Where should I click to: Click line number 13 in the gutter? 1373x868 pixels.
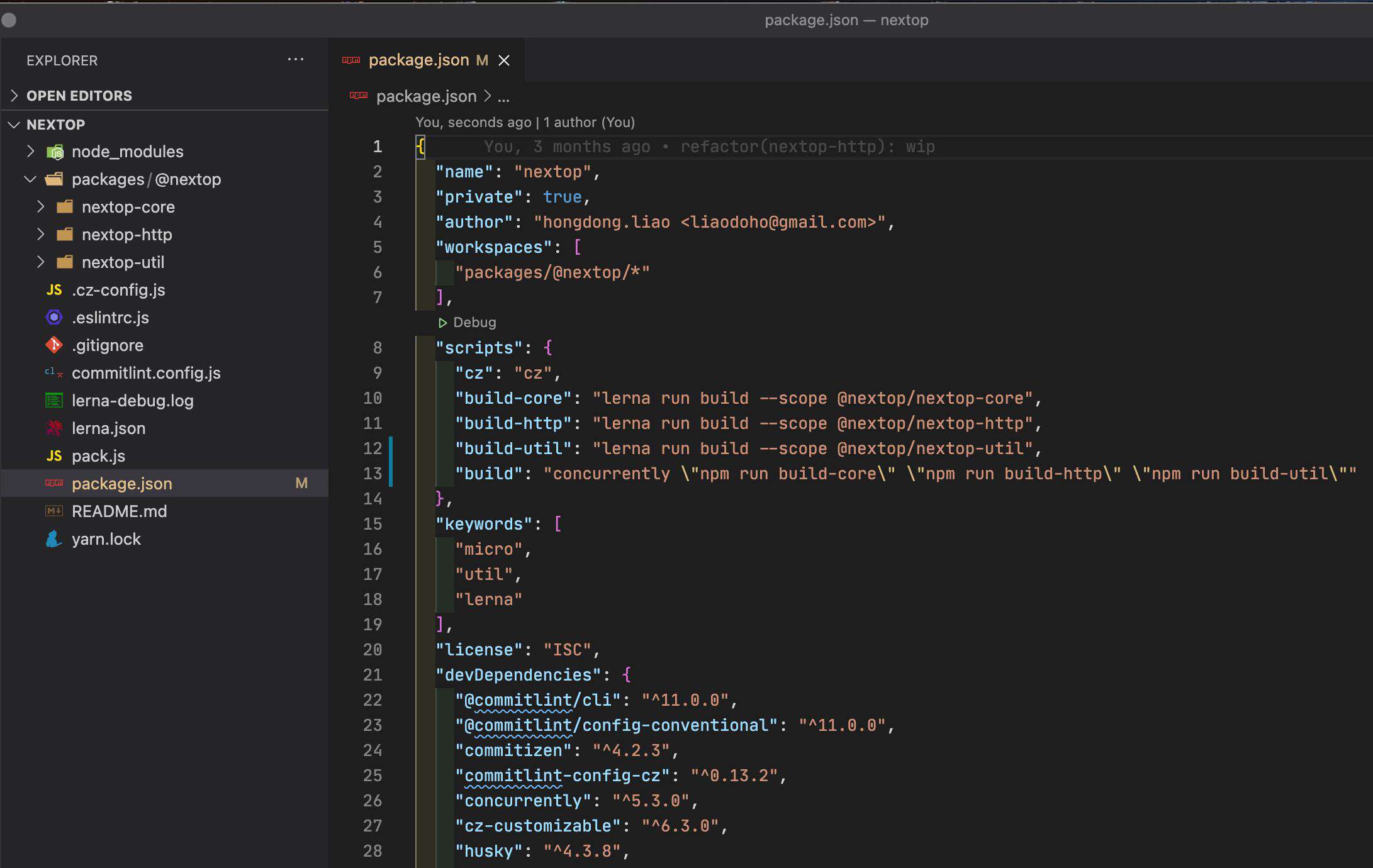(373, 474)
